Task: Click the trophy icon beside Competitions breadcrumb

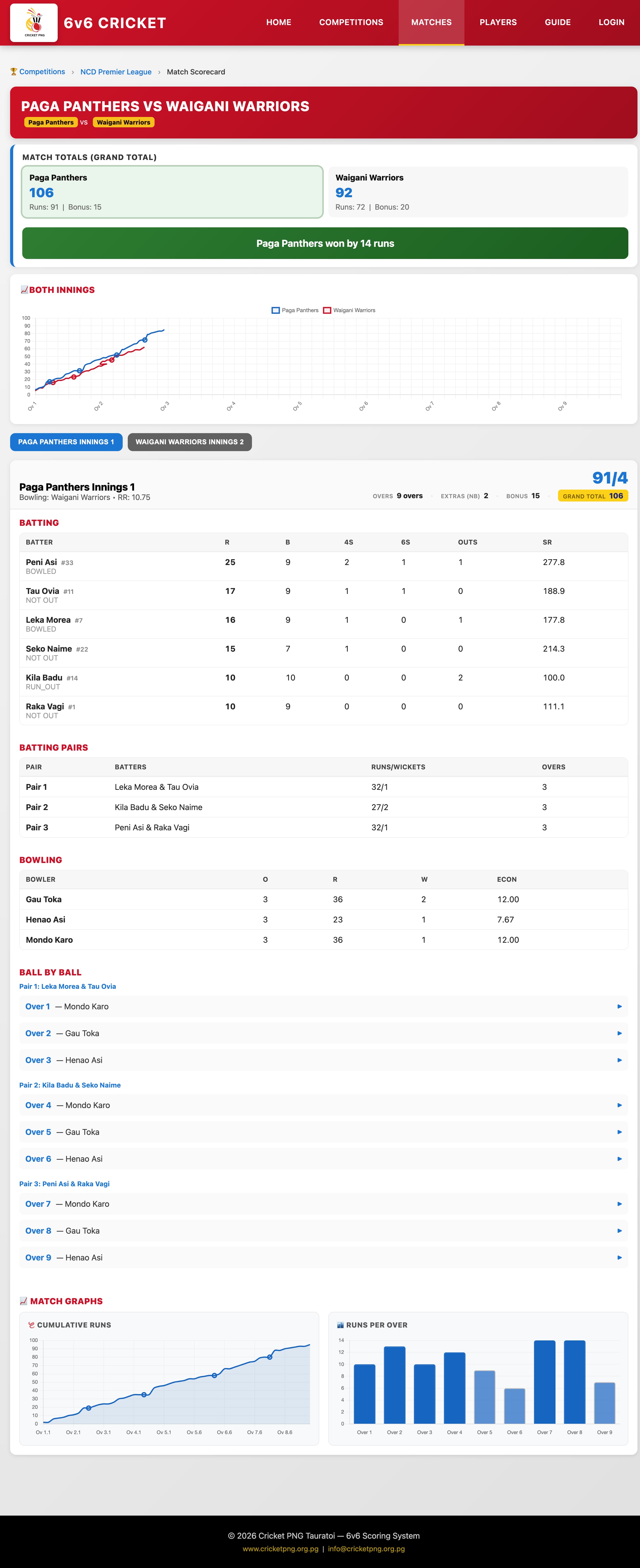Action: point(13,72)
